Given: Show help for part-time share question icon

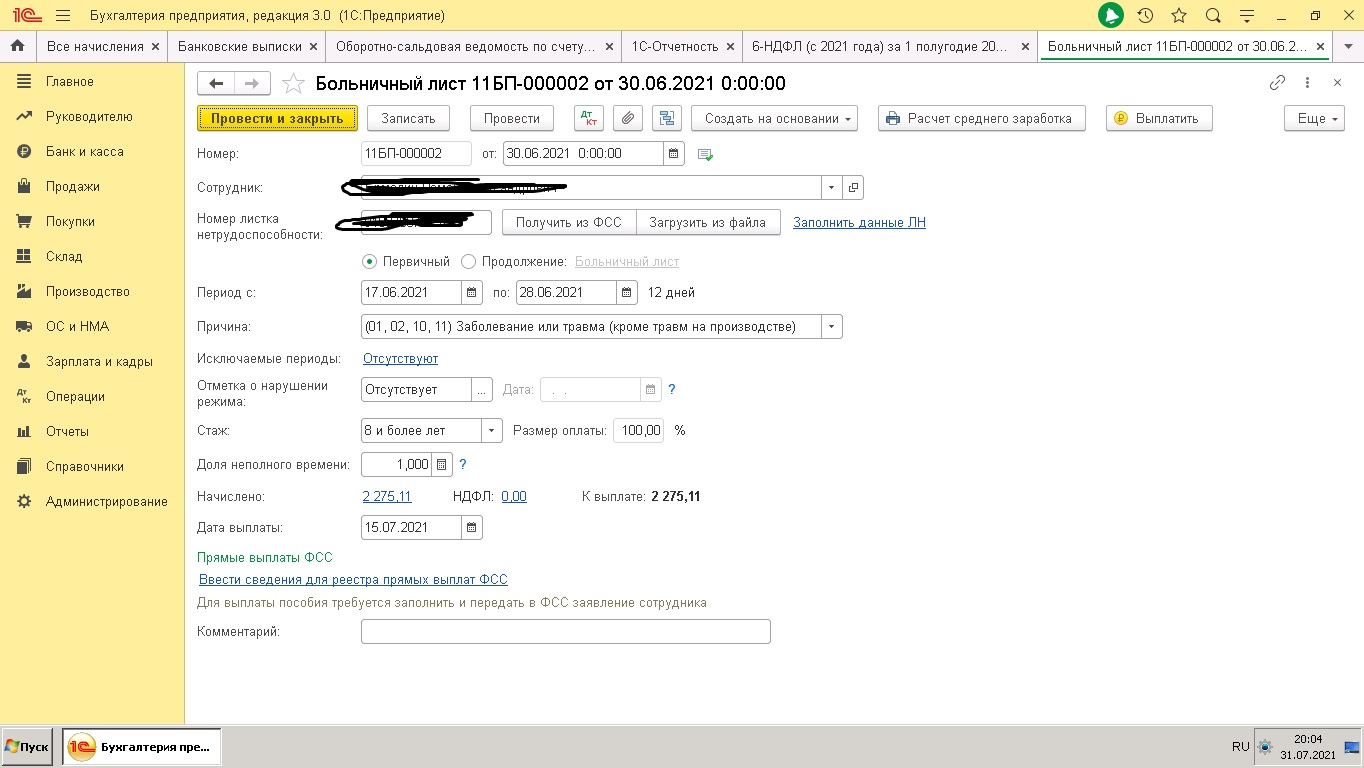Looking at the screenshot, I should pyautogui.click(x=462, y=464).
